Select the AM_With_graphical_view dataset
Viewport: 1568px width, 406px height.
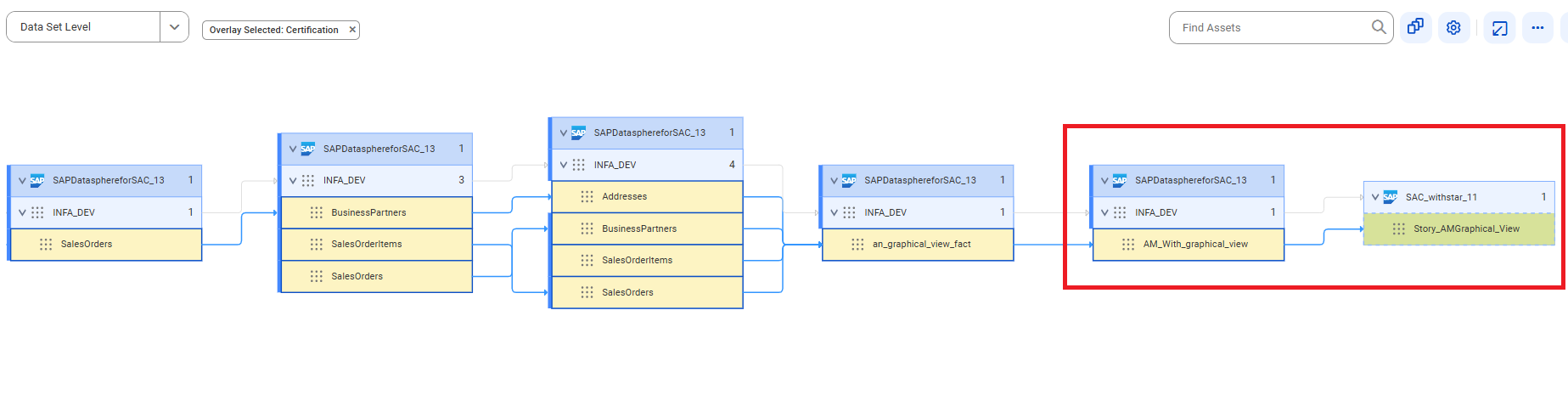click(x=1189, y=244)
